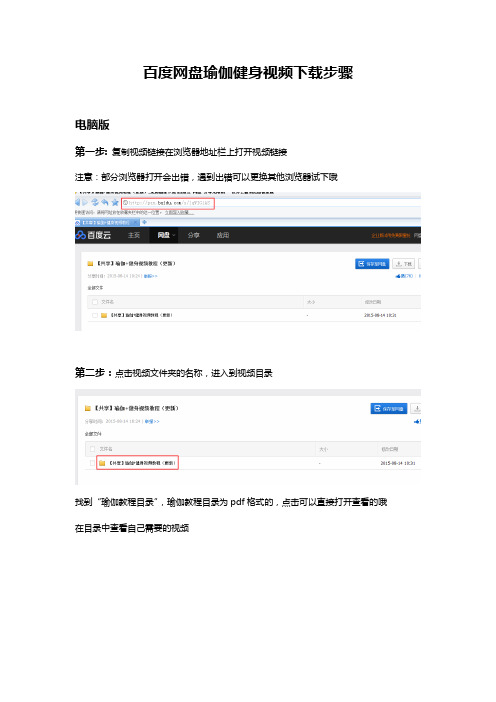The width and height of the screenshot is (496, 702).
Task: Click the 2015-06-14 date cell in step-two row
Action: [398, 463]
